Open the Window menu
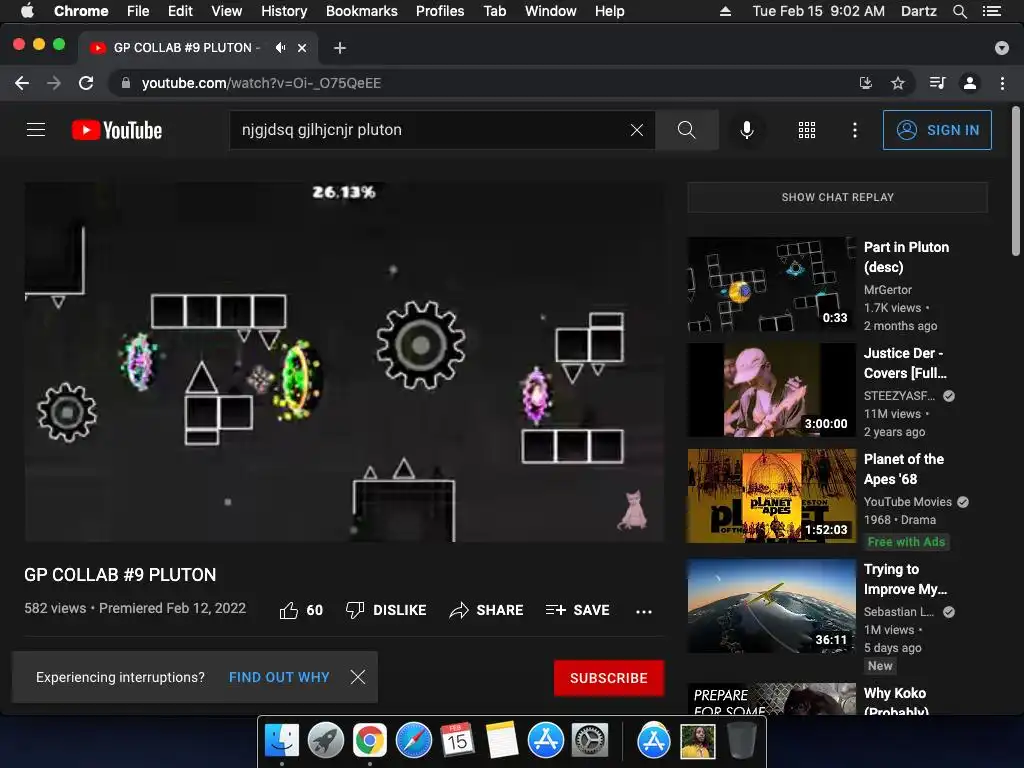The image size is (1024, 768). (x=551, y=11)
